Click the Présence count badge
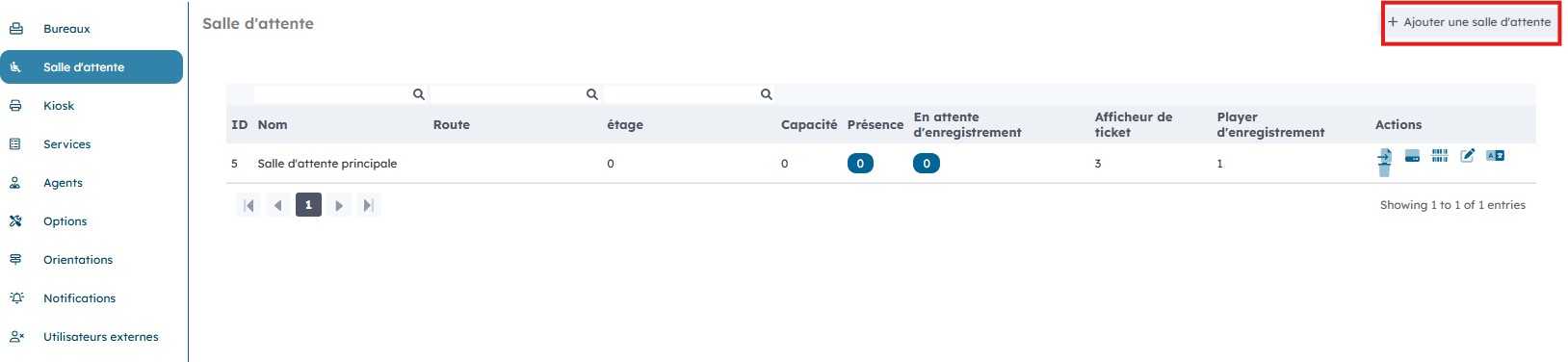 (860, 164)
